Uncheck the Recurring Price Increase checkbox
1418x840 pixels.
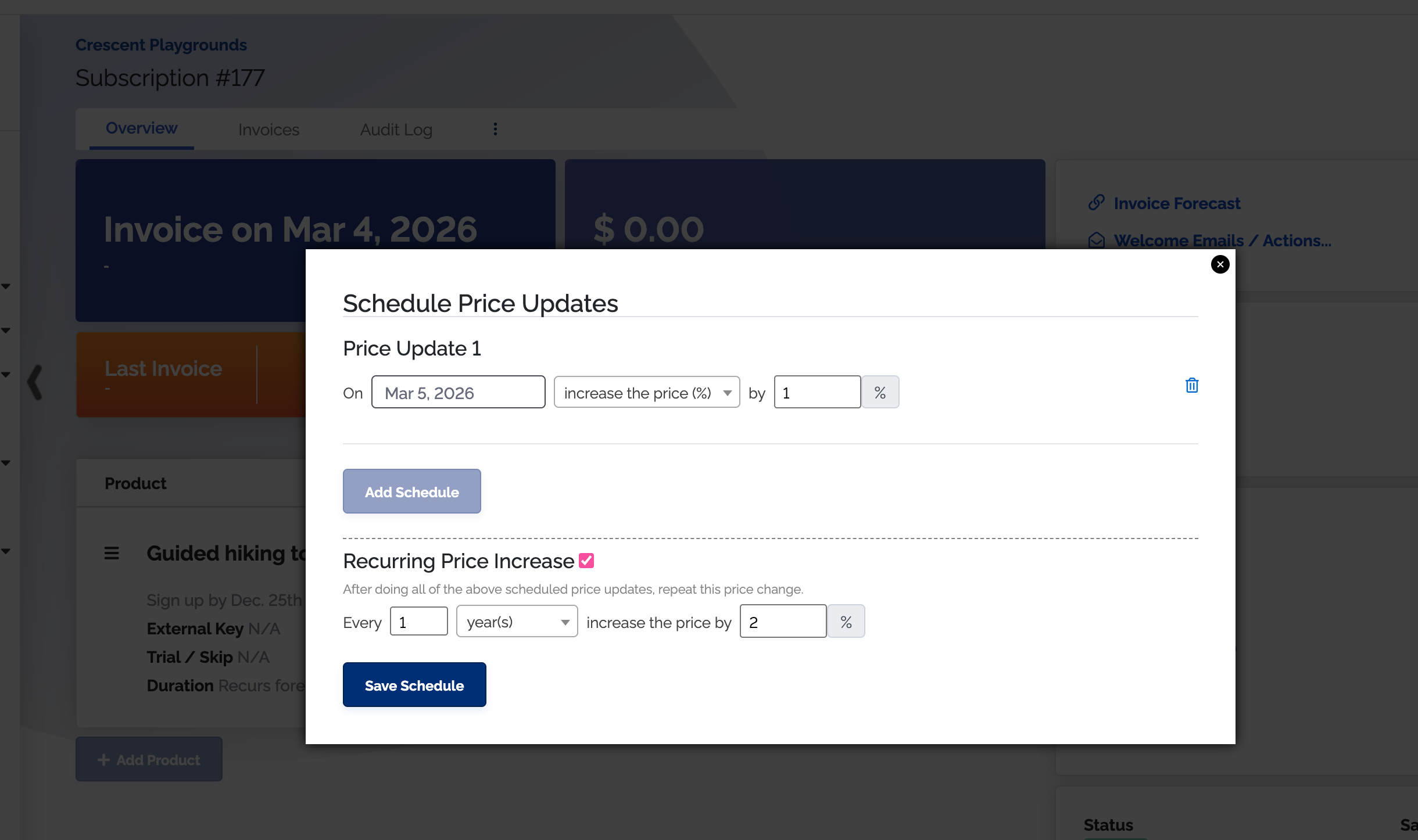click(x=586, y=561)
